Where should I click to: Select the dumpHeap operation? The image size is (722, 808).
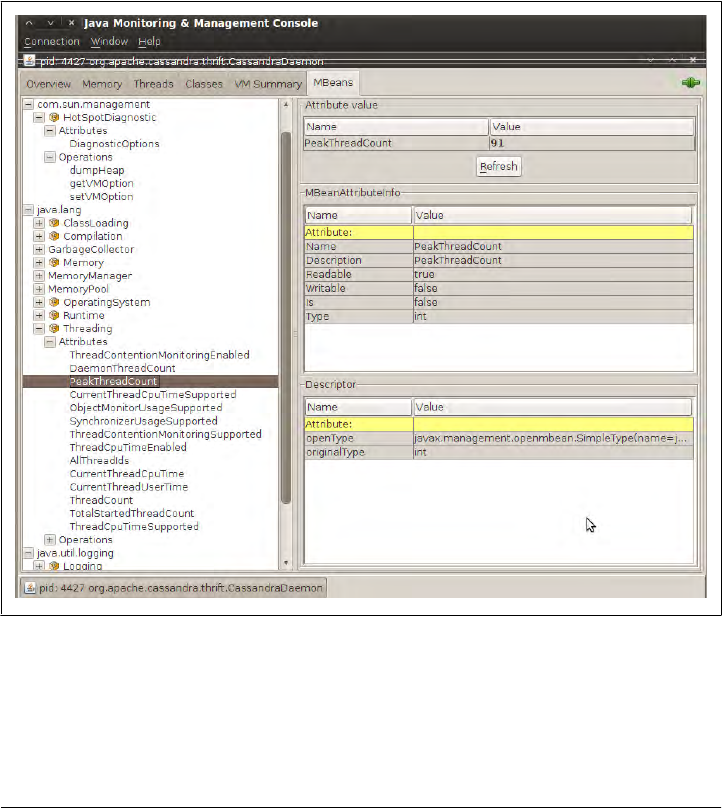(97, 170)
